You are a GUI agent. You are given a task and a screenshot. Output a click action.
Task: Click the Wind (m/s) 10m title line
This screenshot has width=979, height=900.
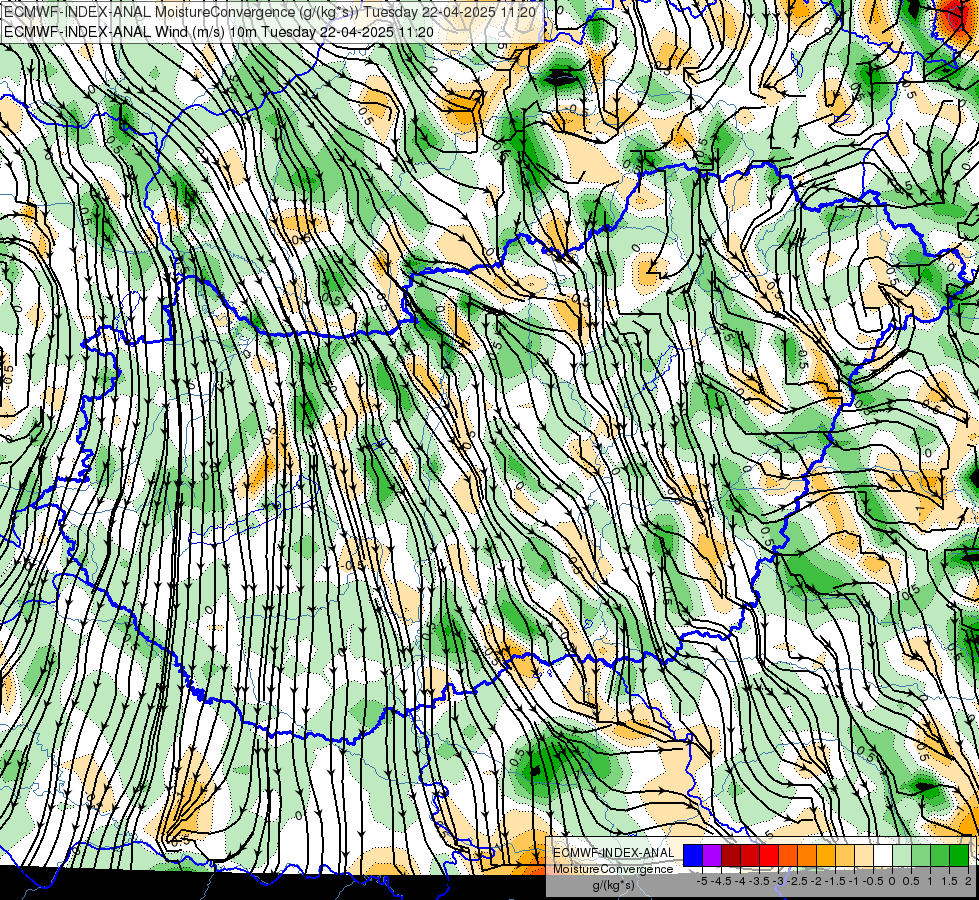point(219,31)
